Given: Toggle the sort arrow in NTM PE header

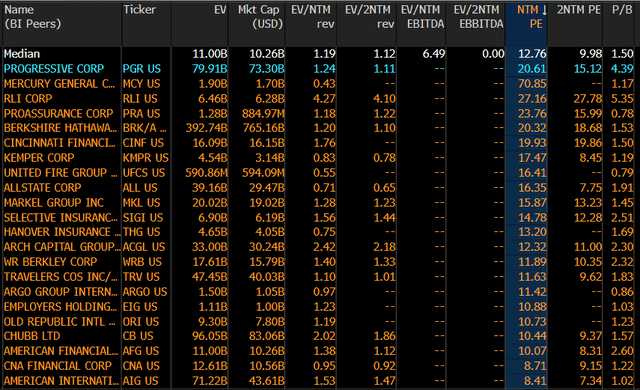Looking at the screenshot, I should coord(544,10).
